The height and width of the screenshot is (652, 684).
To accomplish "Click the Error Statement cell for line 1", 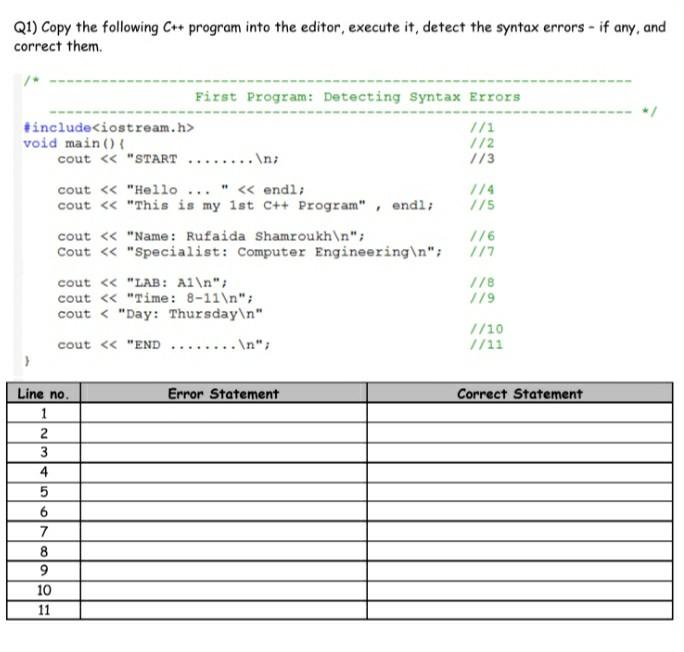I will point(224,413).
